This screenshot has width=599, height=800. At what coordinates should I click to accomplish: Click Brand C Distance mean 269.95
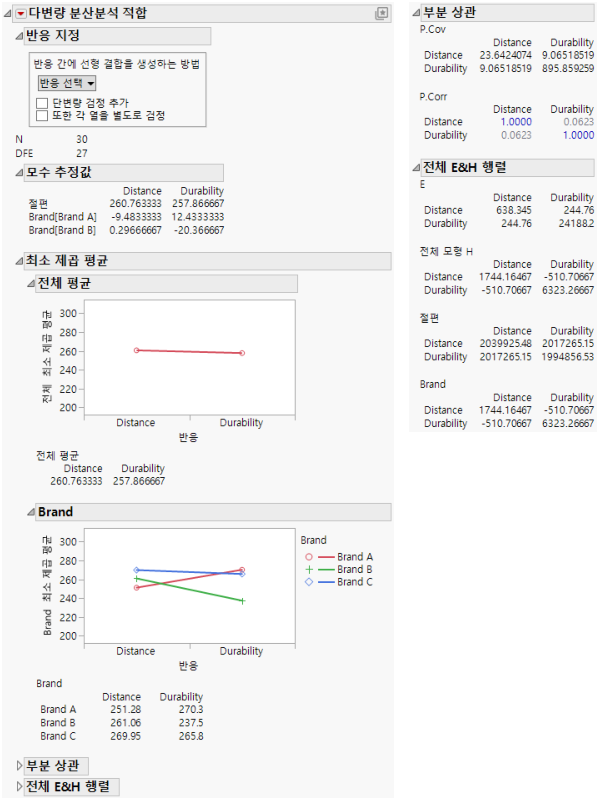[126, 736]
